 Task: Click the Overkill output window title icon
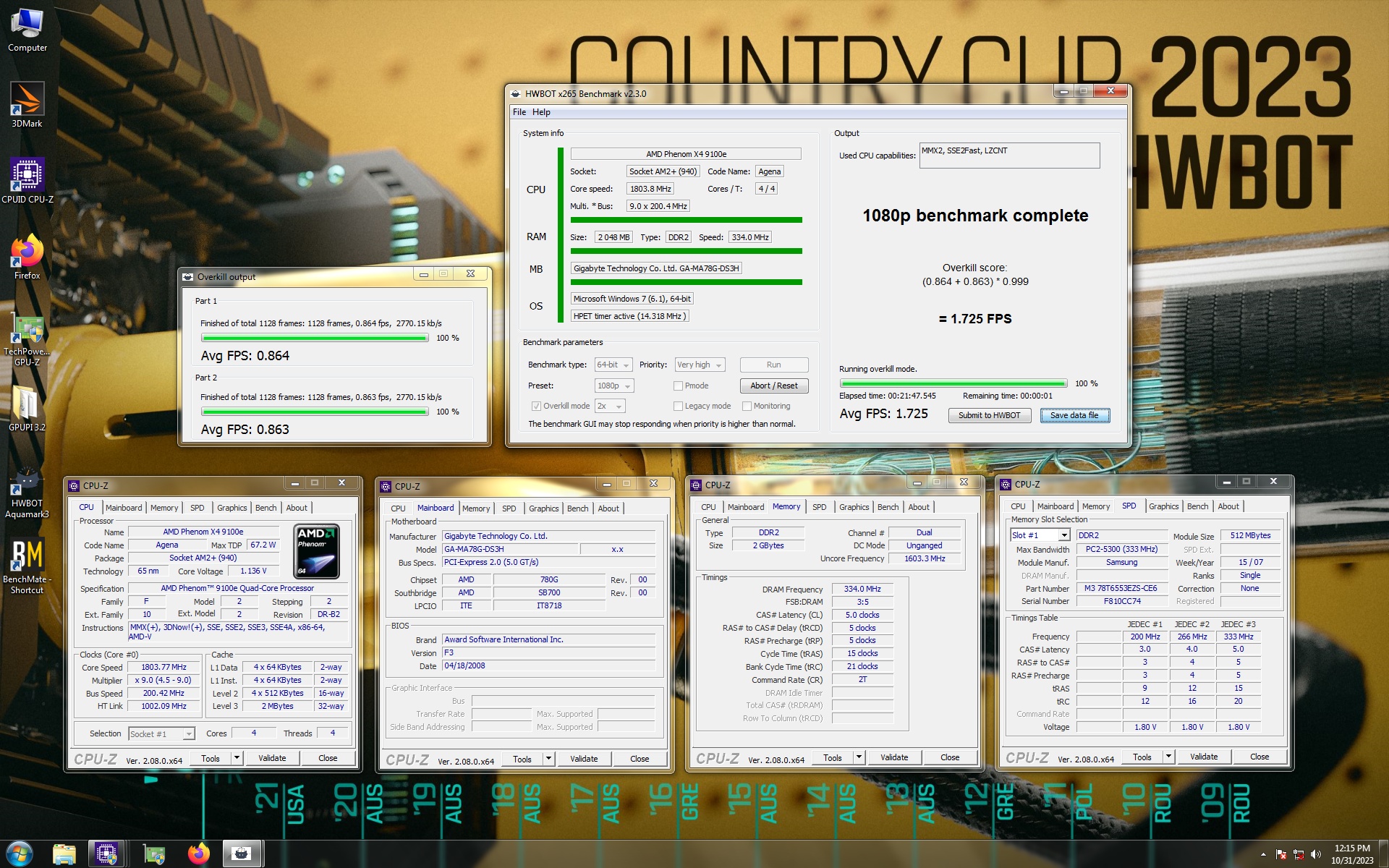pyautogui.click(x=188, y=276)
